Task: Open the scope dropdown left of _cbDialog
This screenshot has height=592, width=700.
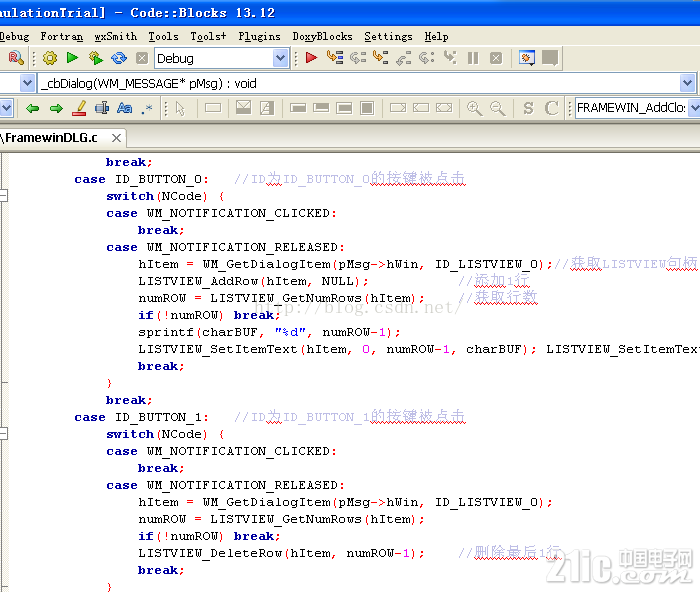Action: [27, 83]
